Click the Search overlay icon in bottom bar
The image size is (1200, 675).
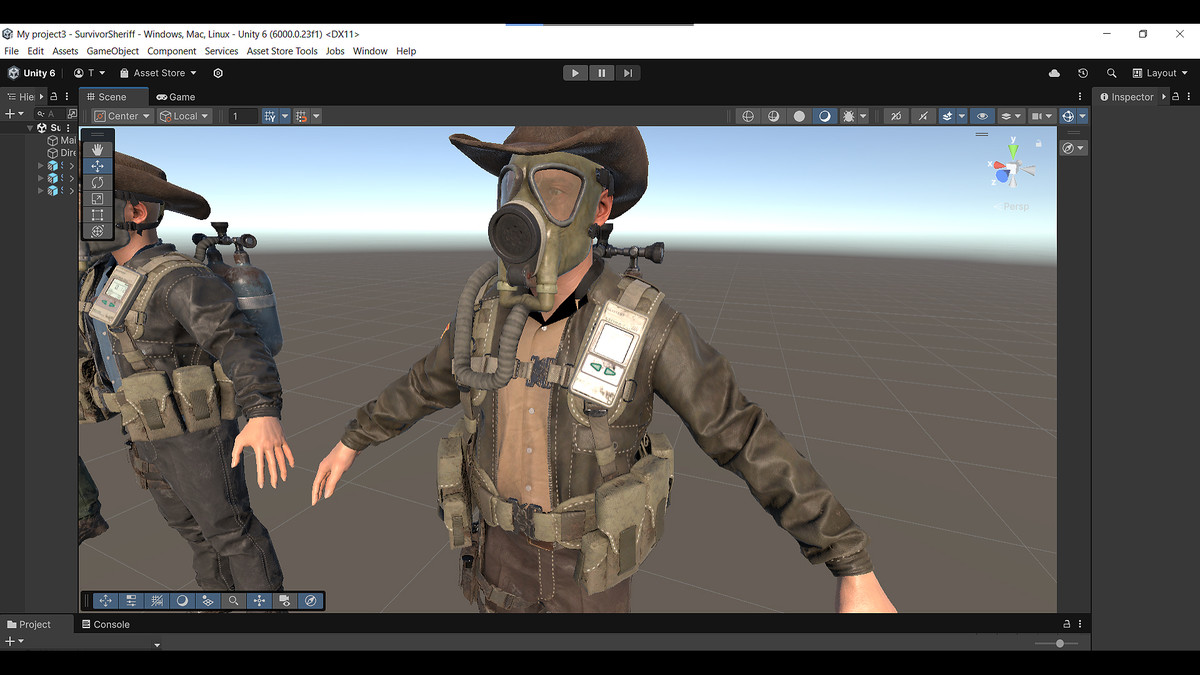pyautogui.click(x=233, y=601)
